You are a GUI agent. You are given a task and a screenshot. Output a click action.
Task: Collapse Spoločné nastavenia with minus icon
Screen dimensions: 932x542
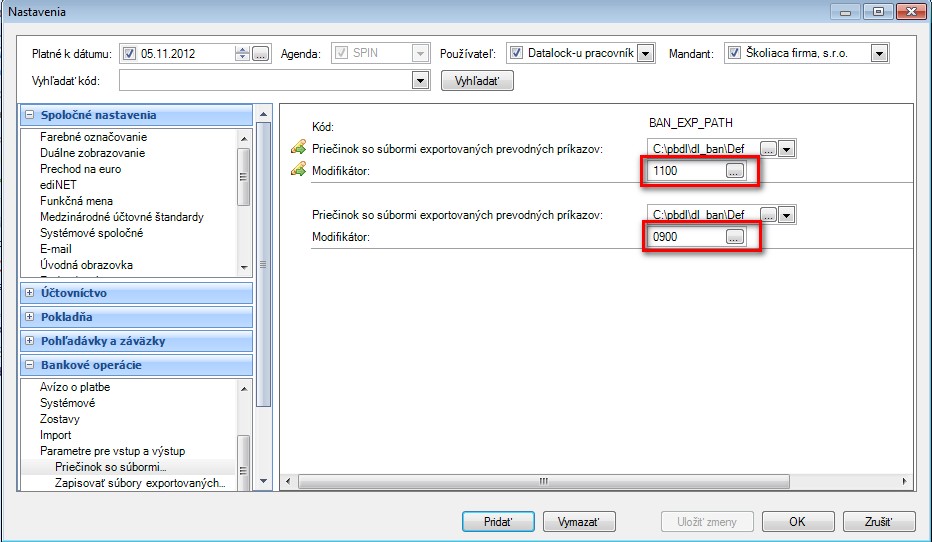(x=29, y=115)
